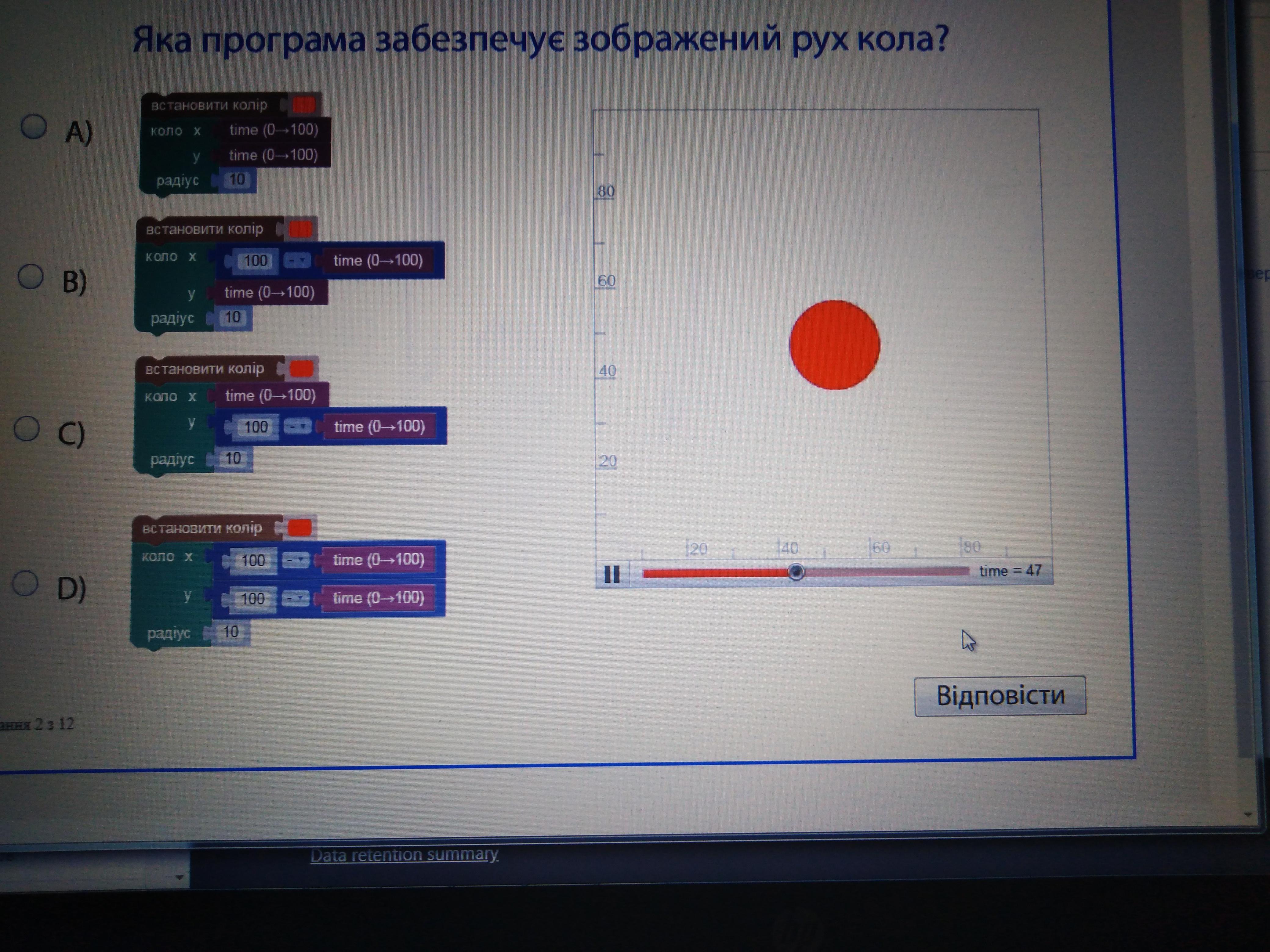Choose answer option D radio button

point(26,583)
